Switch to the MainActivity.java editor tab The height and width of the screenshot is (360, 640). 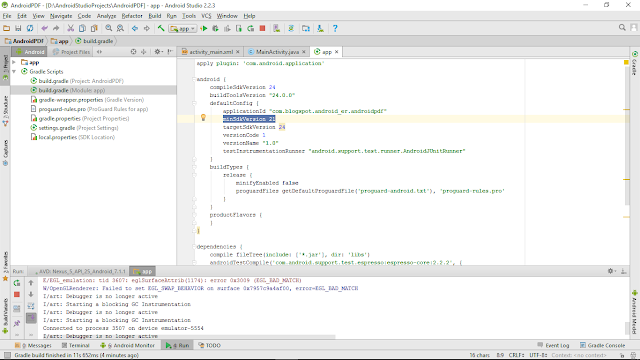click(x=277, y=52)
